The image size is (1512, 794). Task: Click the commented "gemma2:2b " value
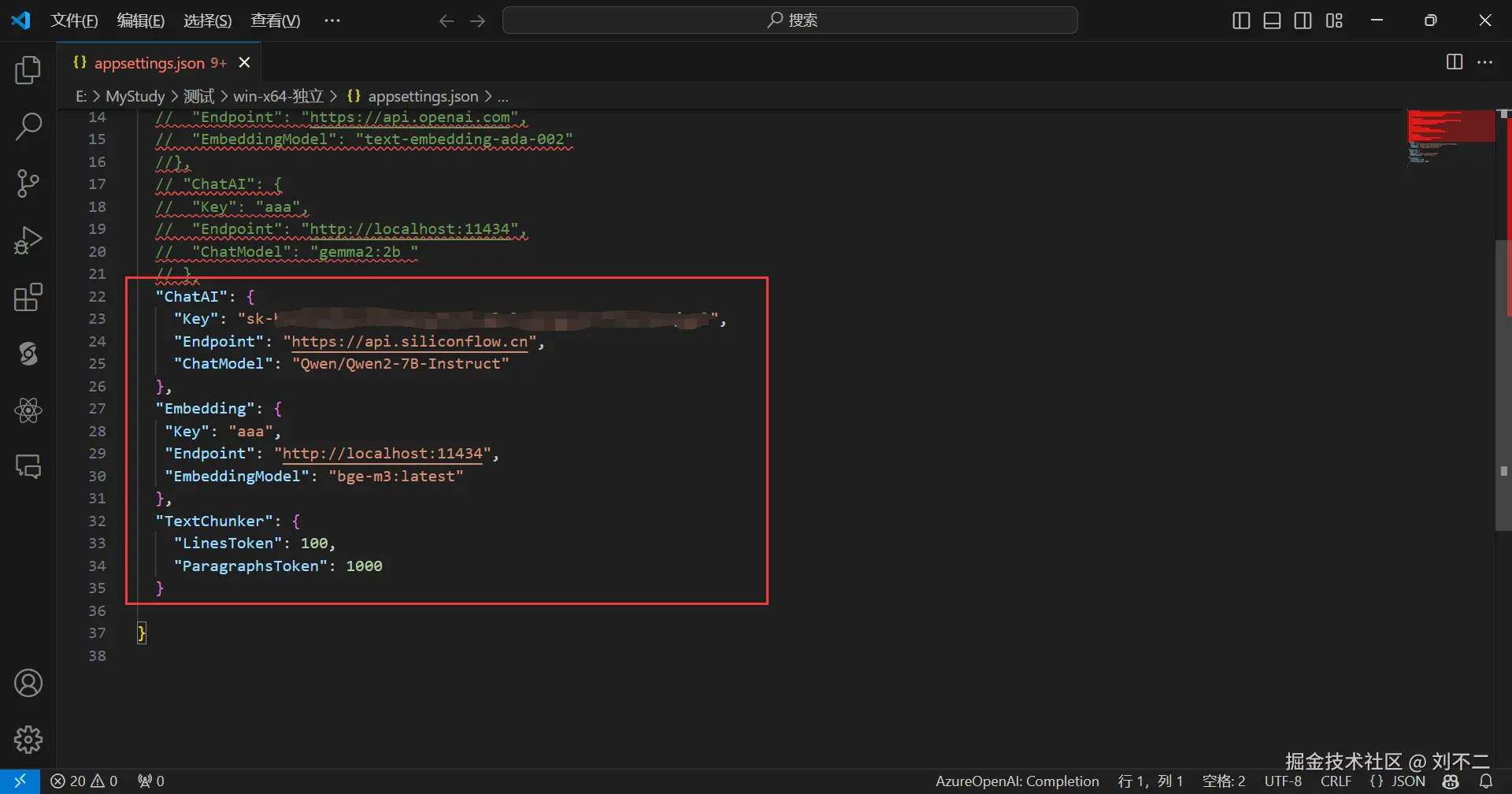click(x=365, y=251)
